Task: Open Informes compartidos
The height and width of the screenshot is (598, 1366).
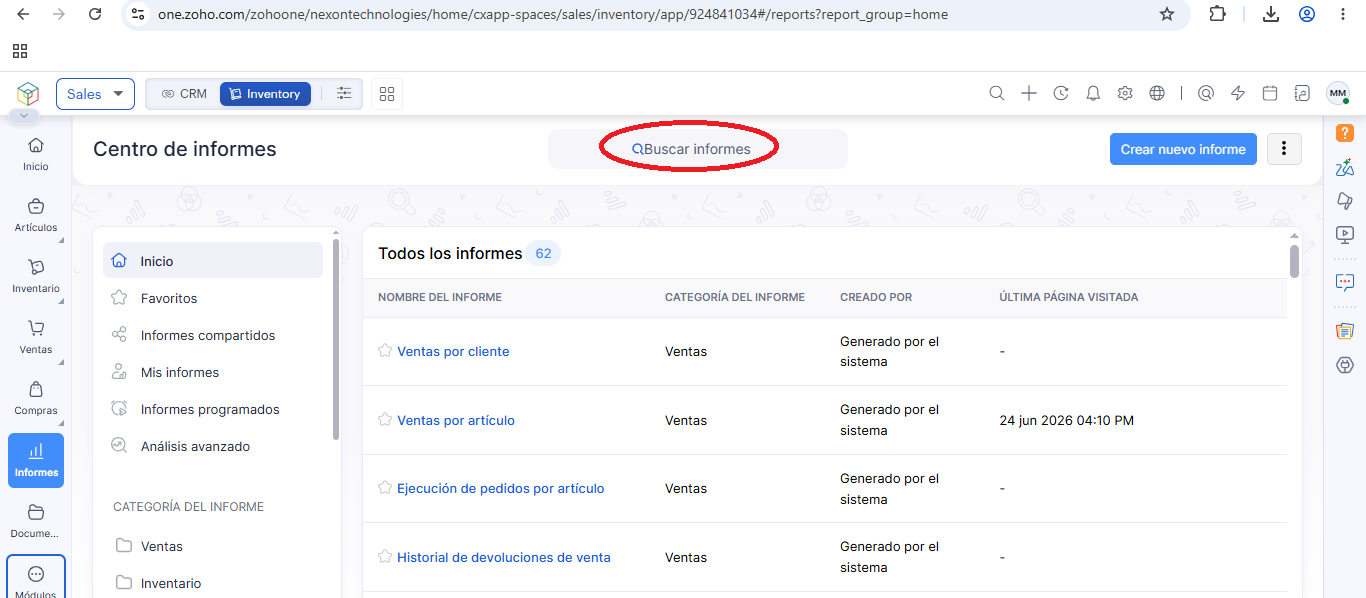Action: tap(213, 335)
